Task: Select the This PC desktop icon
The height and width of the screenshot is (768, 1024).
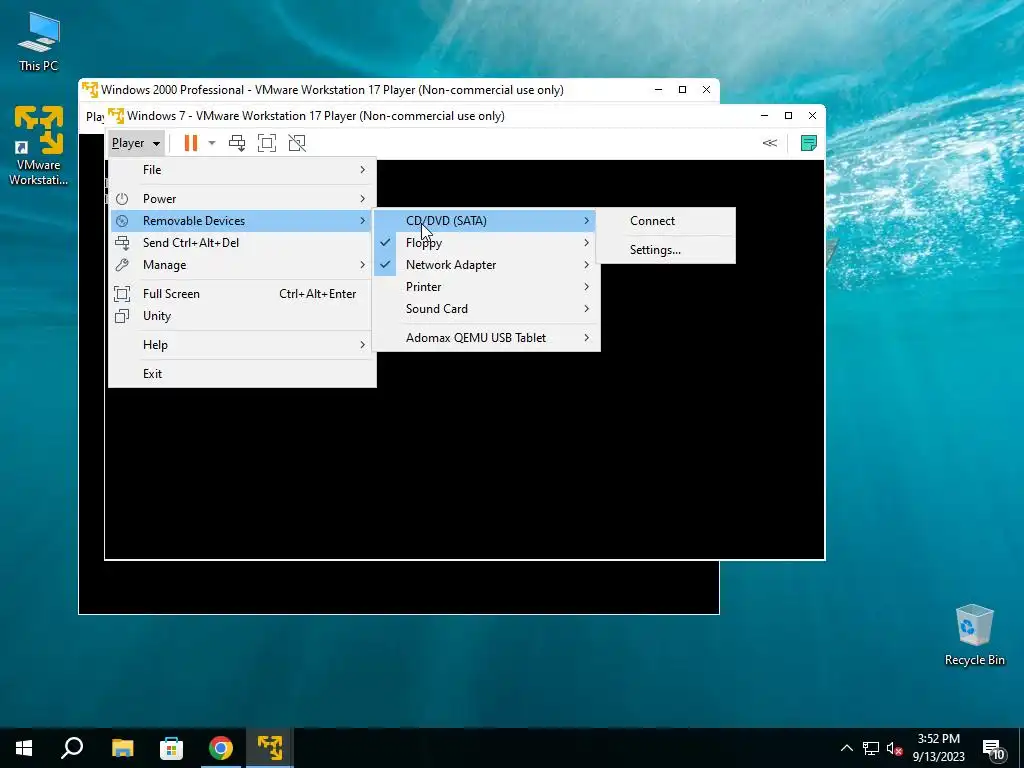Action: [x=39, y=42]
